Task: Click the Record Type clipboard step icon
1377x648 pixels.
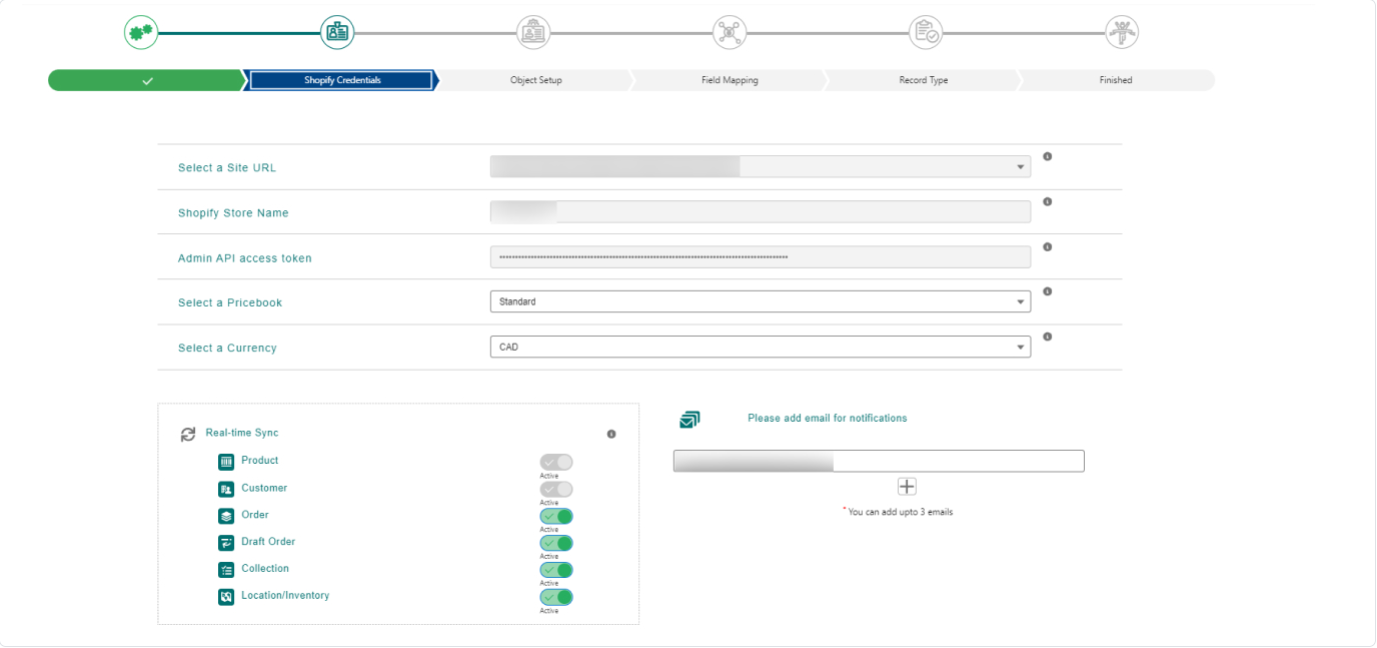Action: pyautogui.click(x=925, y=32)
